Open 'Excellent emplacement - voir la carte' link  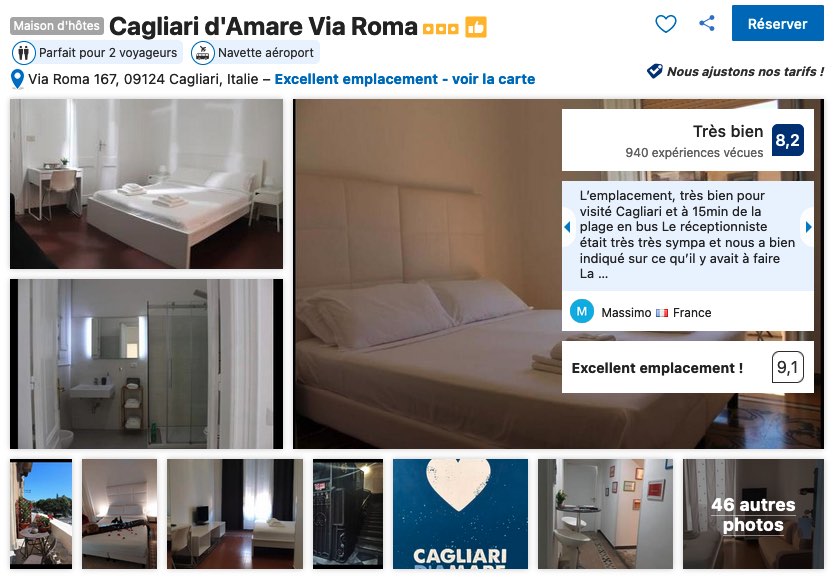[x=405, y=79]
